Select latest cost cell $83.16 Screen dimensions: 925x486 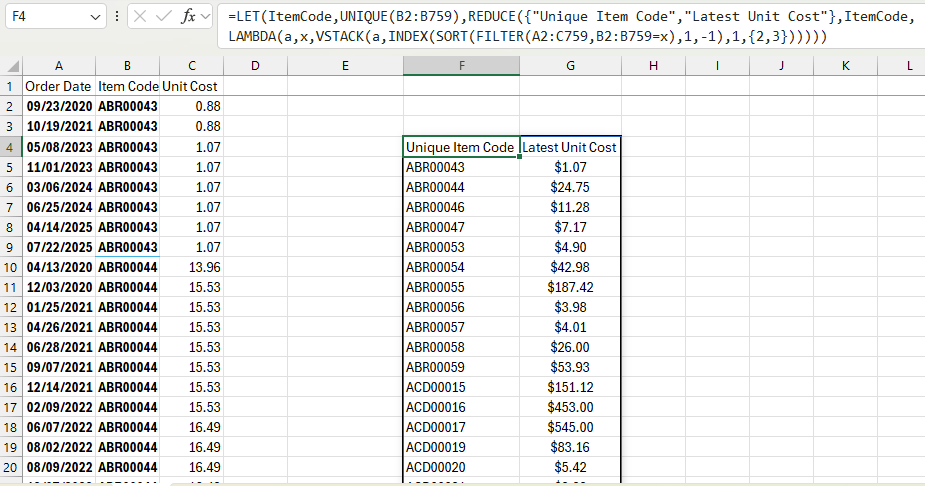pyautogui.click(x=570, y=447)
